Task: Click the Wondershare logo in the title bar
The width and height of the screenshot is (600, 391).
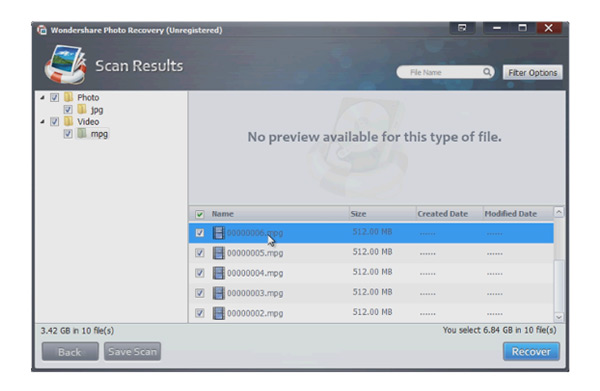Action: 42,30
